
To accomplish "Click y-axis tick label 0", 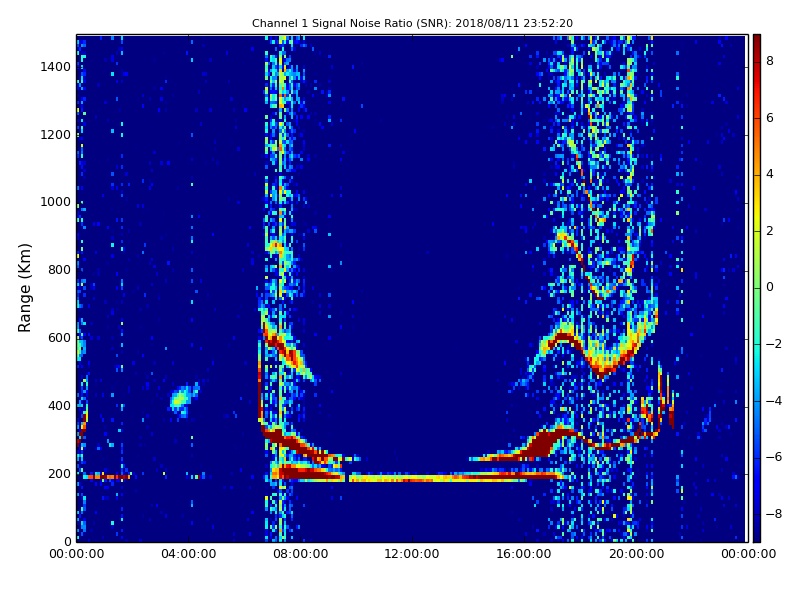I will pos(68,541).
